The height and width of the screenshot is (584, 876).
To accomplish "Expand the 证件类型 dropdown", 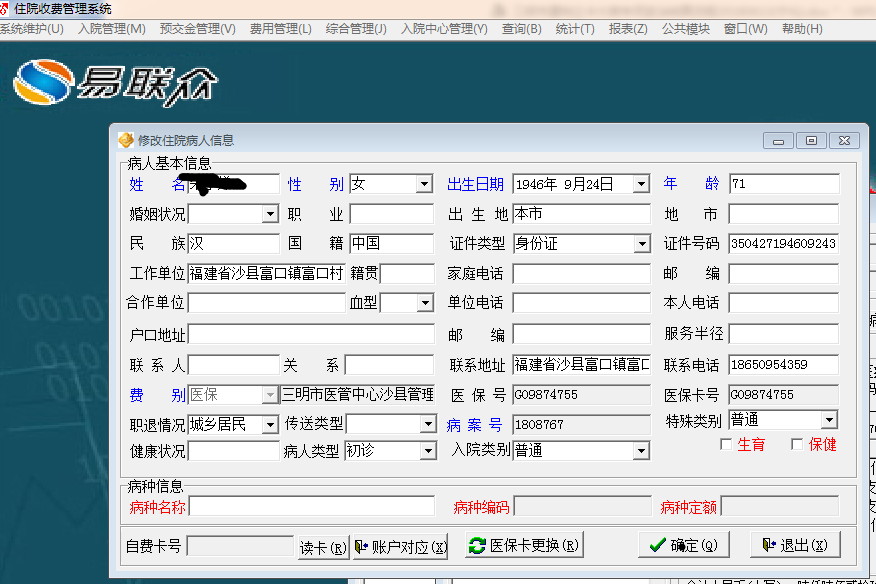I will (642, 244).
